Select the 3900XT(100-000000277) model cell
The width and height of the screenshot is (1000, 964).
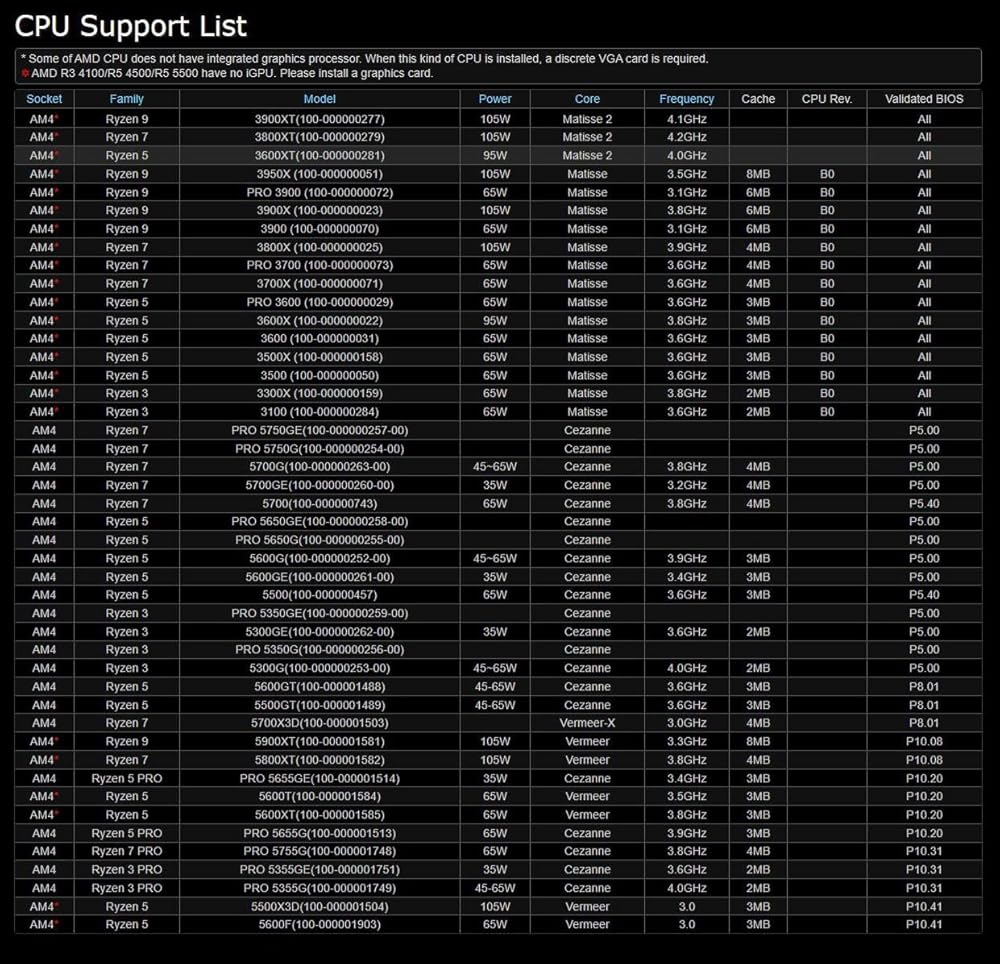pos(319,119)
